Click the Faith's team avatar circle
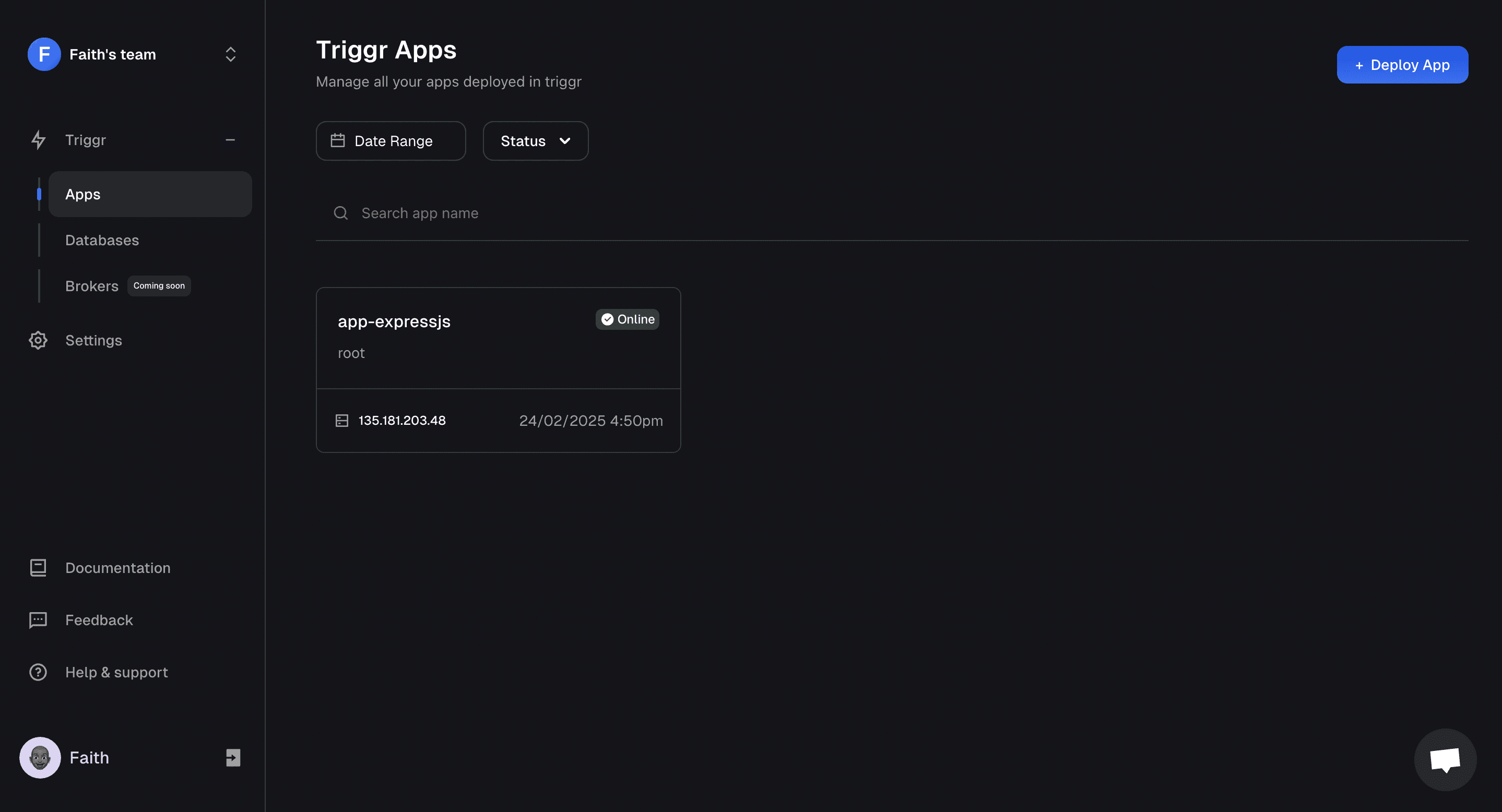 pos(43,54)
